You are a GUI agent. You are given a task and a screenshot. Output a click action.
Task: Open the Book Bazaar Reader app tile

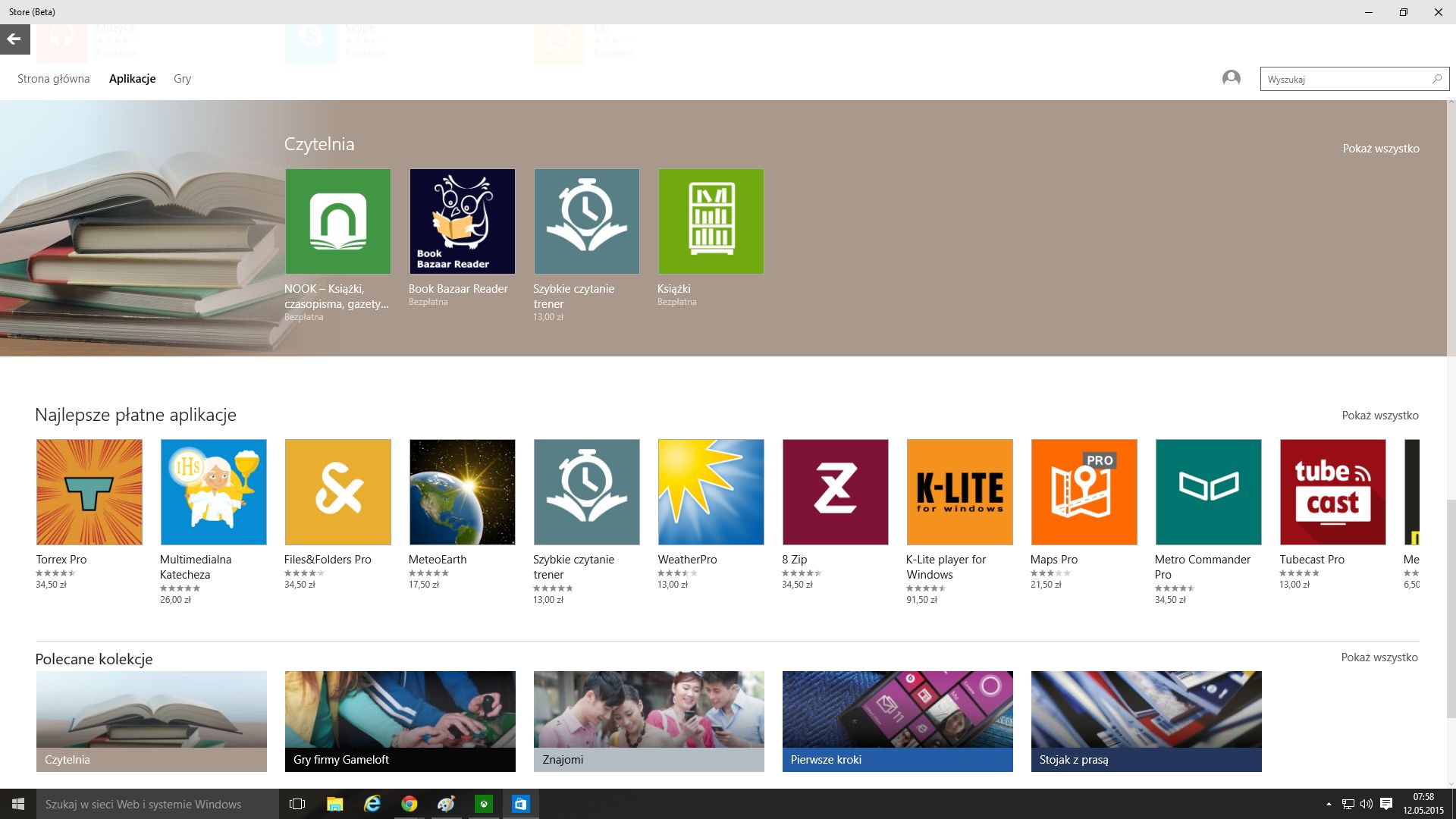pos(463,221)
